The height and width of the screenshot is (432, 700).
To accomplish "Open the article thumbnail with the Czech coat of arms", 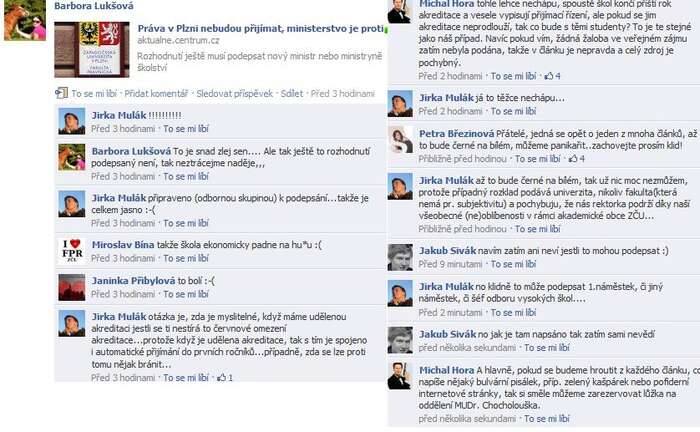I will (92, 50).
